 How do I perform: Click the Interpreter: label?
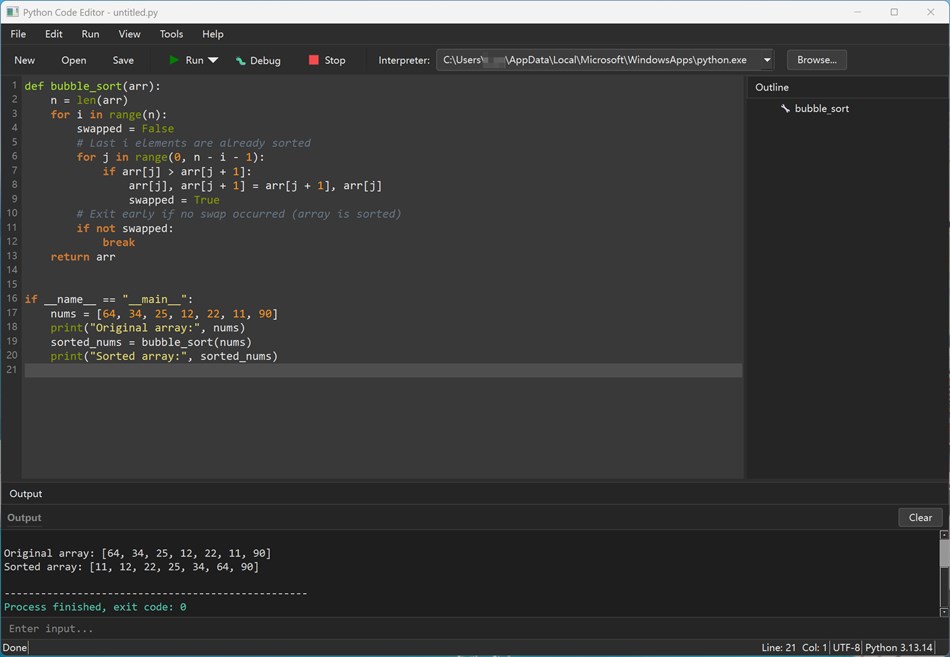click(404, 60)
